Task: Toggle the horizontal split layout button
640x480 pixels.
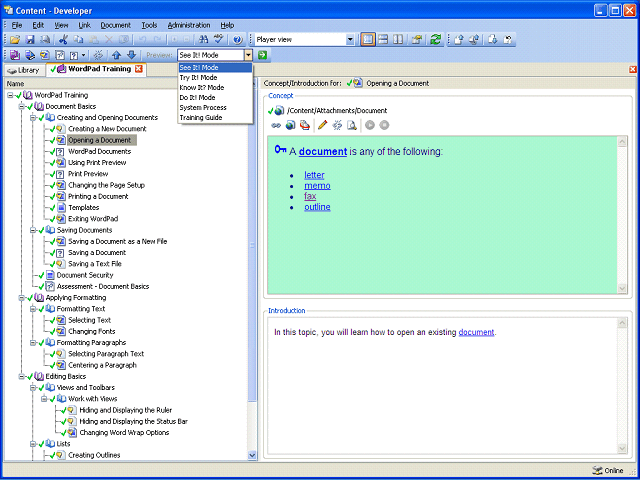Action: click(383, 40)
